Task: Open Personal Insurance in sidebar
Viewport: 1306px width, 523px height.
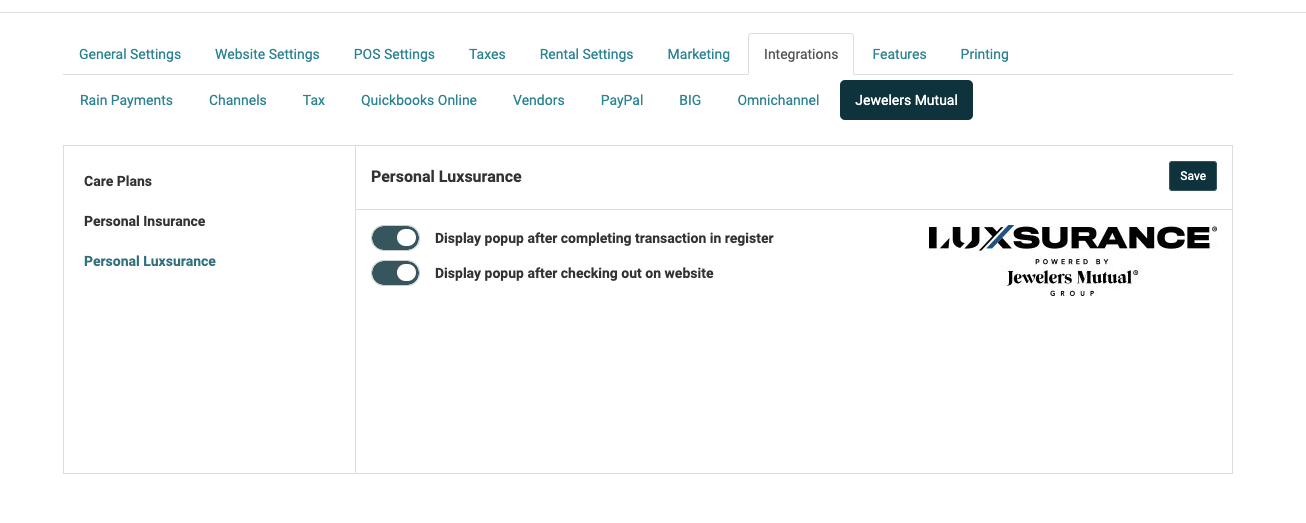Action: click(145, 221)
